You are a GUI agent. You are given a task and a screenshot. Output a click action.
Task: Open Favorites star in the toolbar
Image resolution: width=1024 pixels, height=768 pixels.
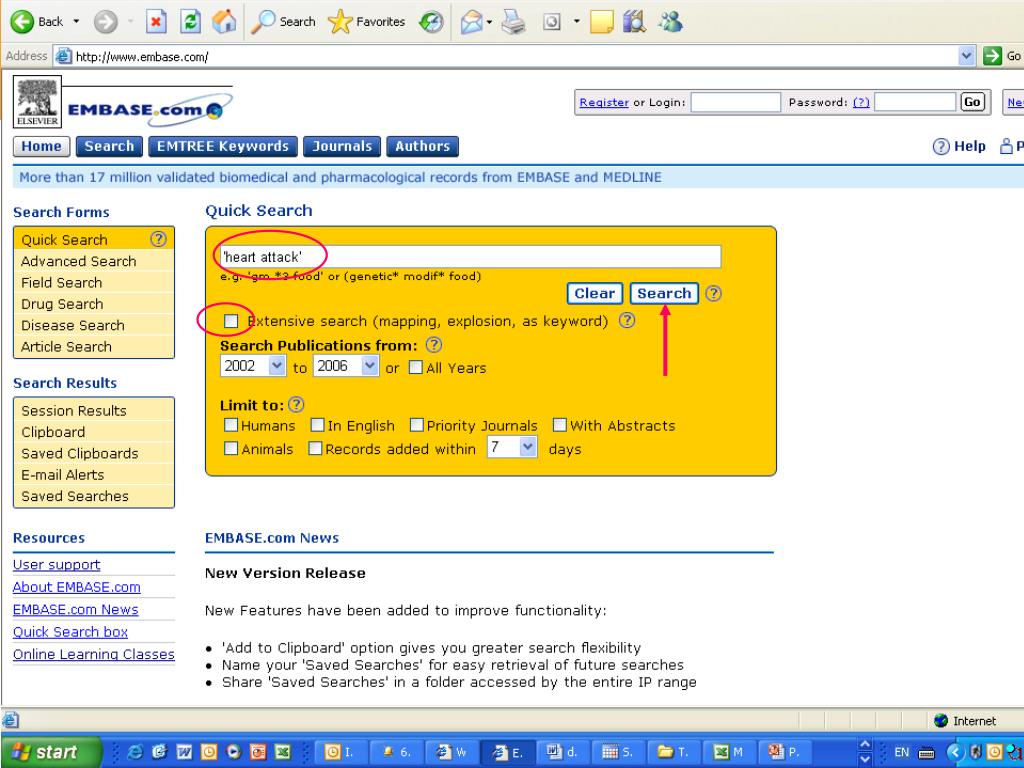tap(366, 22)
